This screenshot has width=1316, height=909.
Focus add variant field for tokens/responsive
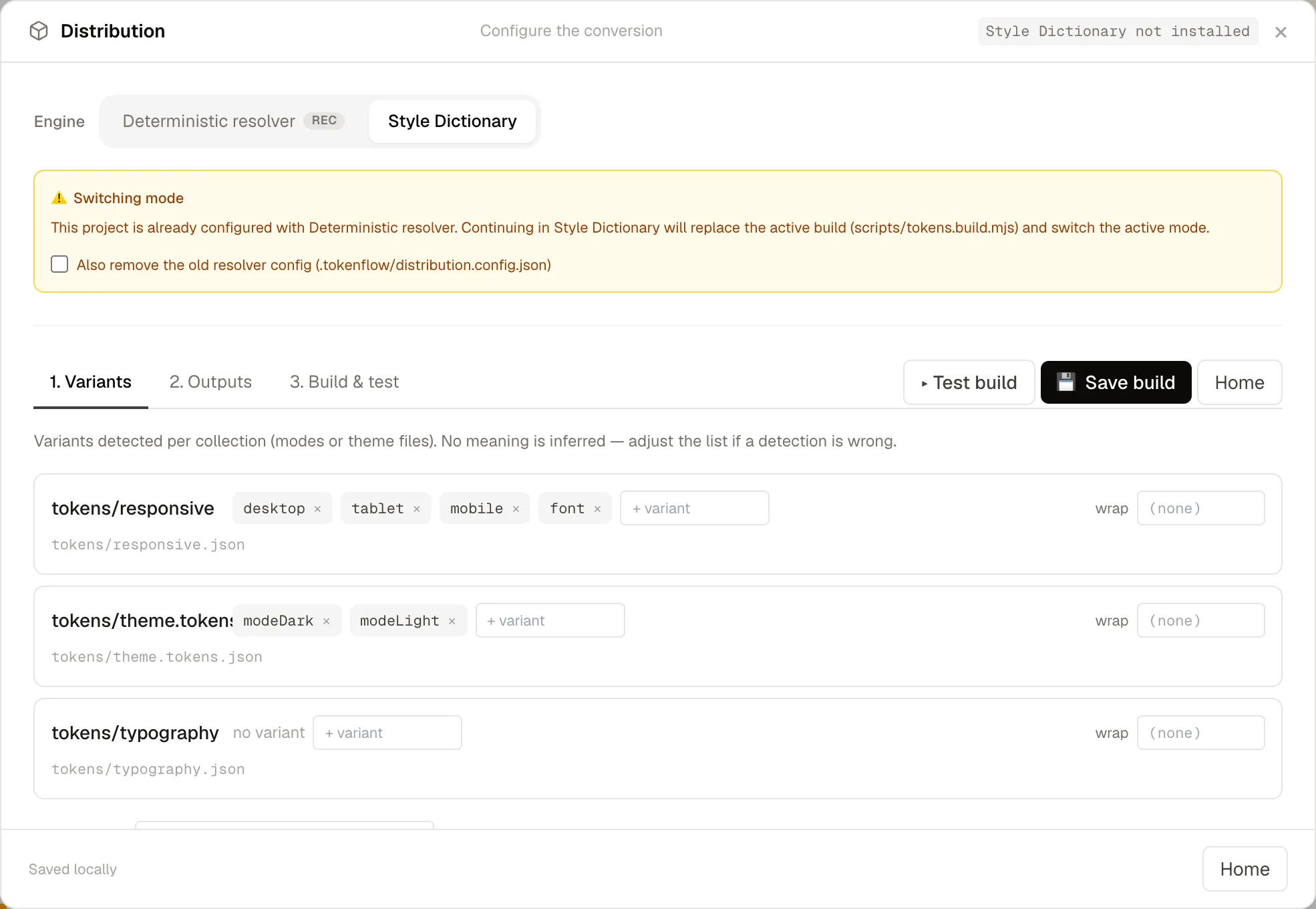695,508
